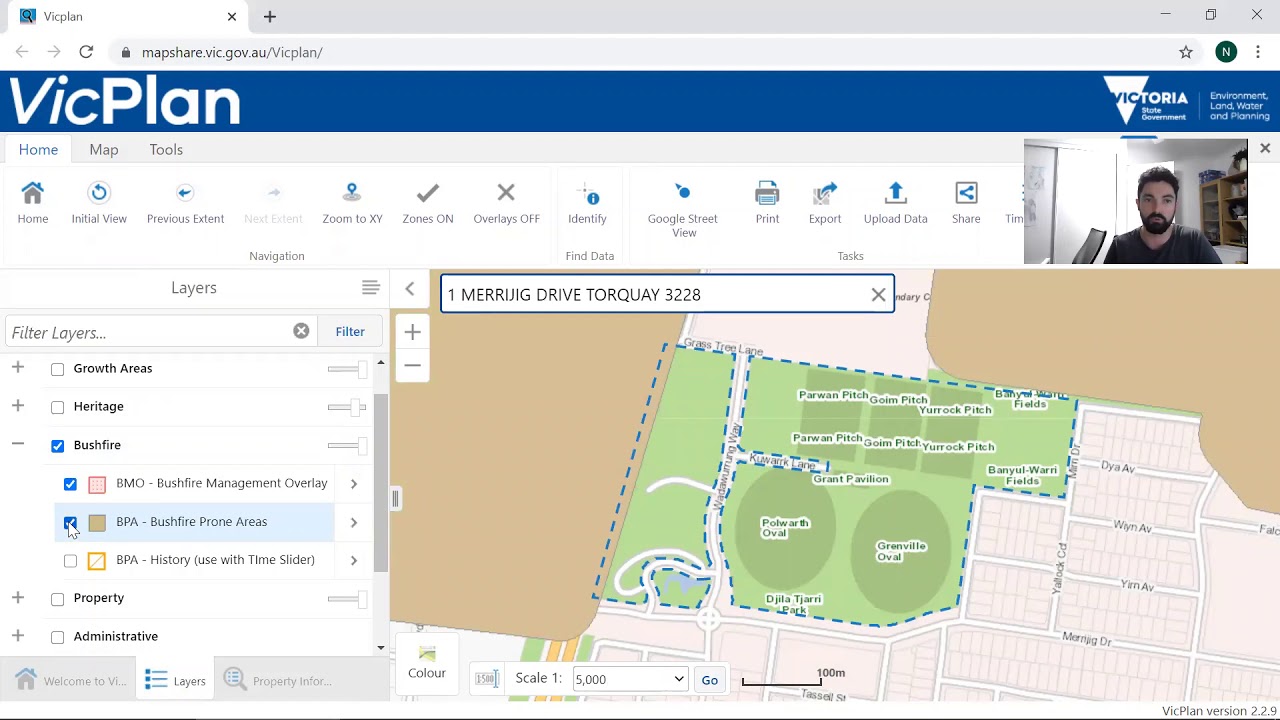Click the Filter button
This screenshot has width=1280, height=720.
(350, 331)
